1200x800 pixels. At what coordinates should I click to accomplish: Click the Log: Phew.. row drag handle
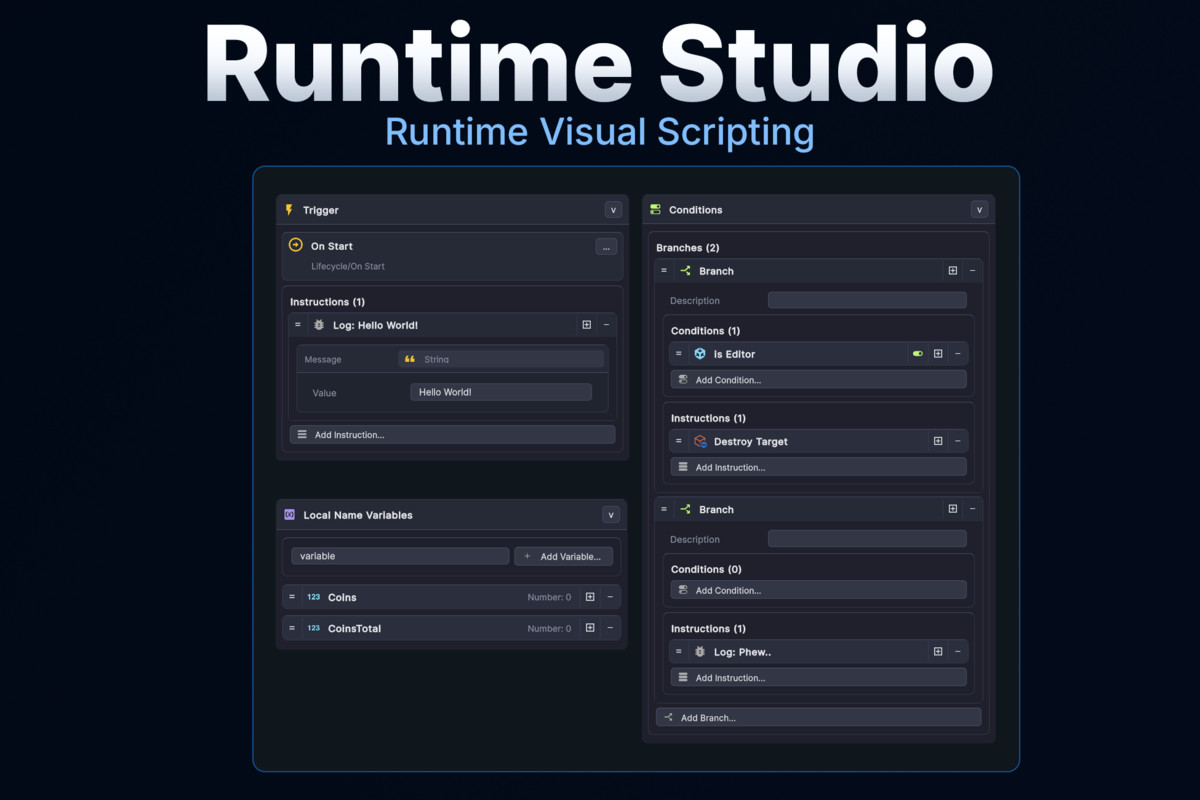click(x=679, y=652)
